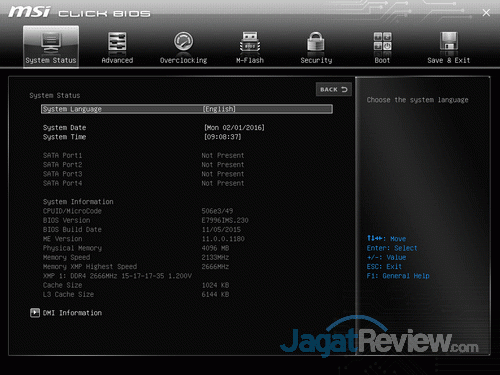This screenshot has width=500, height=375.
Task: Click the ESC: Exit hint
Action: pyautogui.click(x=384, y=267)
